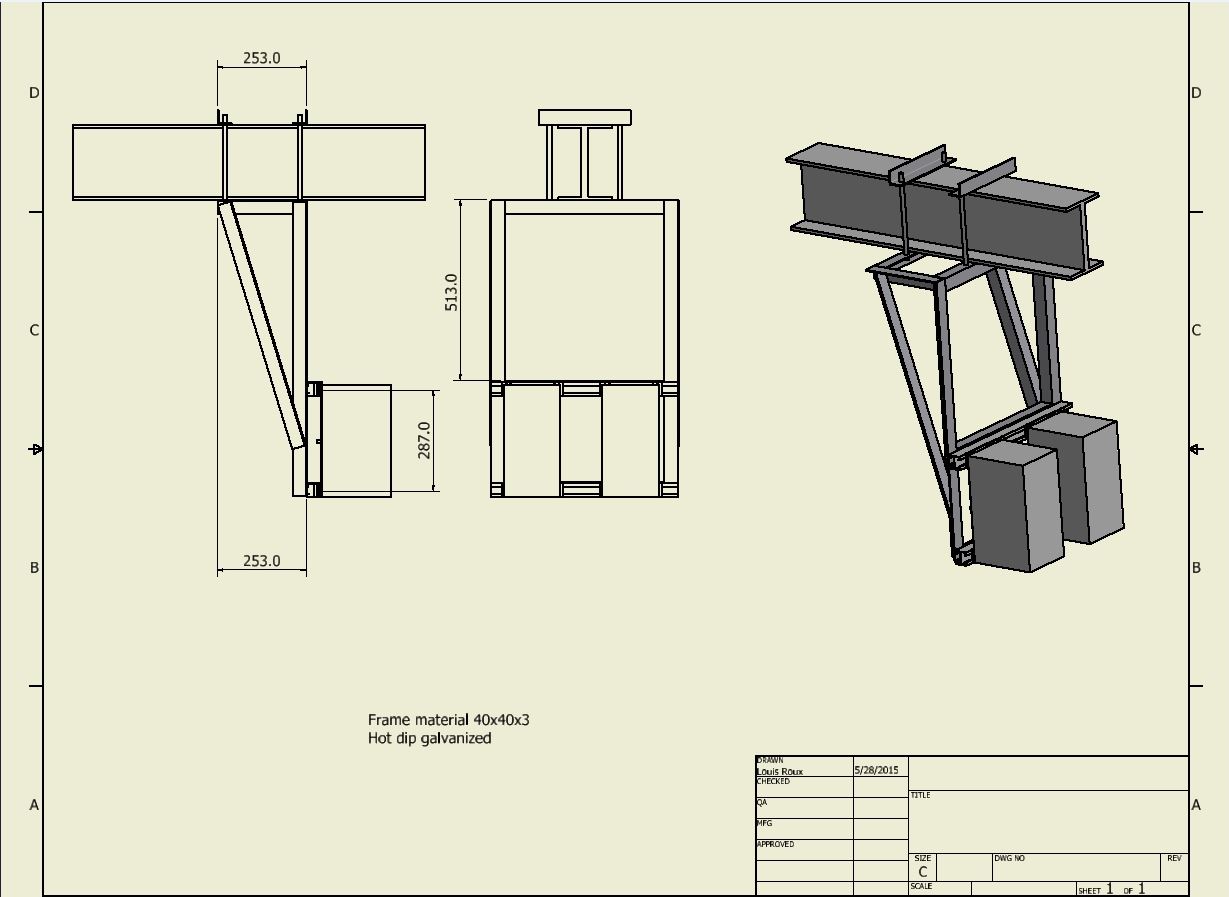Click the 287.0 vertical dimension value
Screen dimensions: 1229x897
tap(424, 440)
